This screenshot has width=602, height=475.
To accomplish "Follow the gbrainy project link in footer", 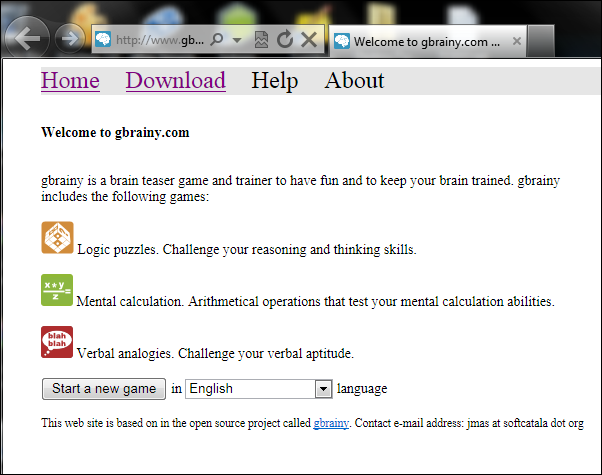I will (x=331, y=423).
